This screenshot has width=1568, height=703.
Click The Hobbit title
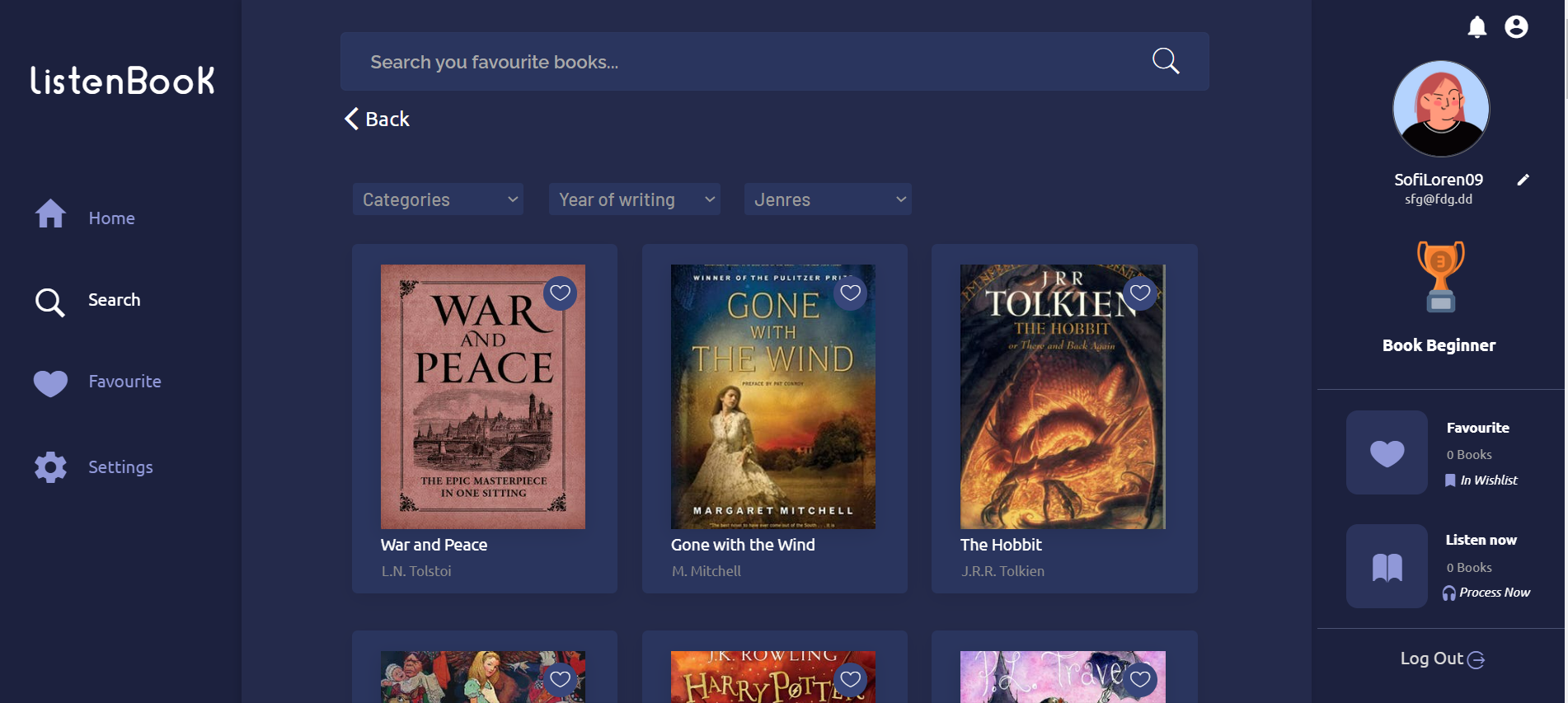[x=1001, y=545]
